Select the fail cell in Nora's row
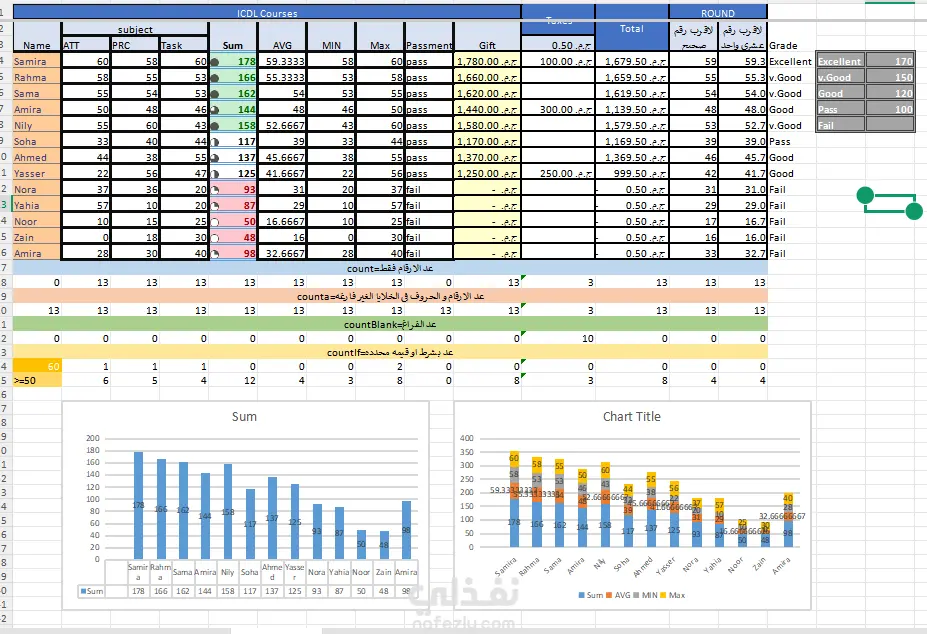The width and height of the screenshot is (927, 634). (429, 189)
